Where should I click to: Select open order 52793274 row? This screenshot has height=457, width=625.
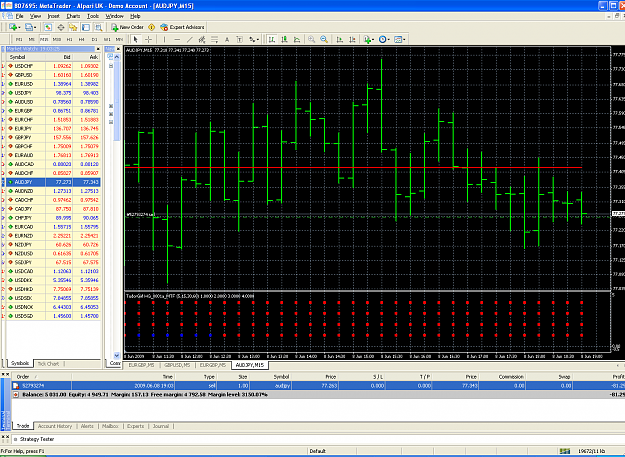coord(318,386)
